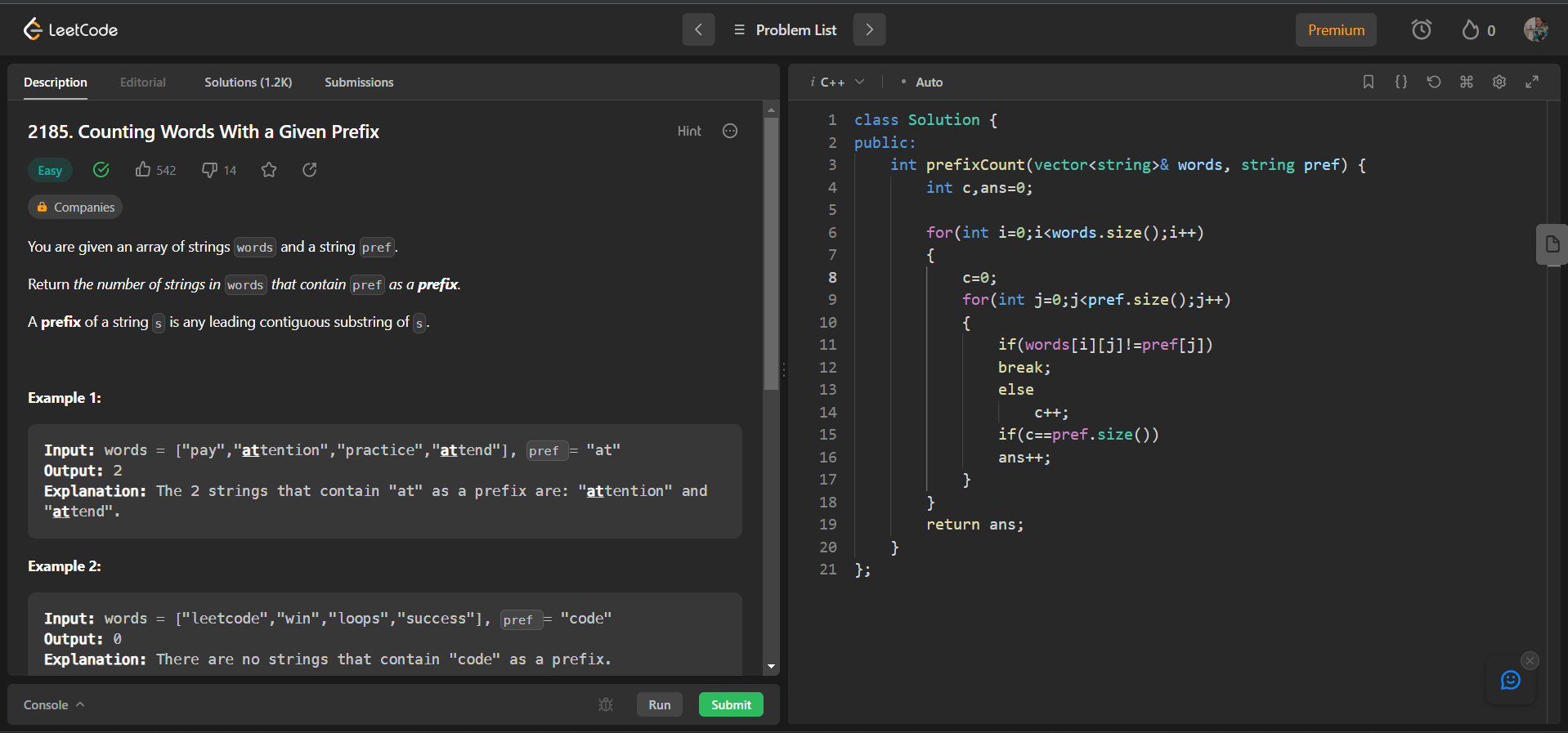This screenshot has height=733, width=1568.
Task: Click the streak flame icon
Action: (x=1471, y=30)
